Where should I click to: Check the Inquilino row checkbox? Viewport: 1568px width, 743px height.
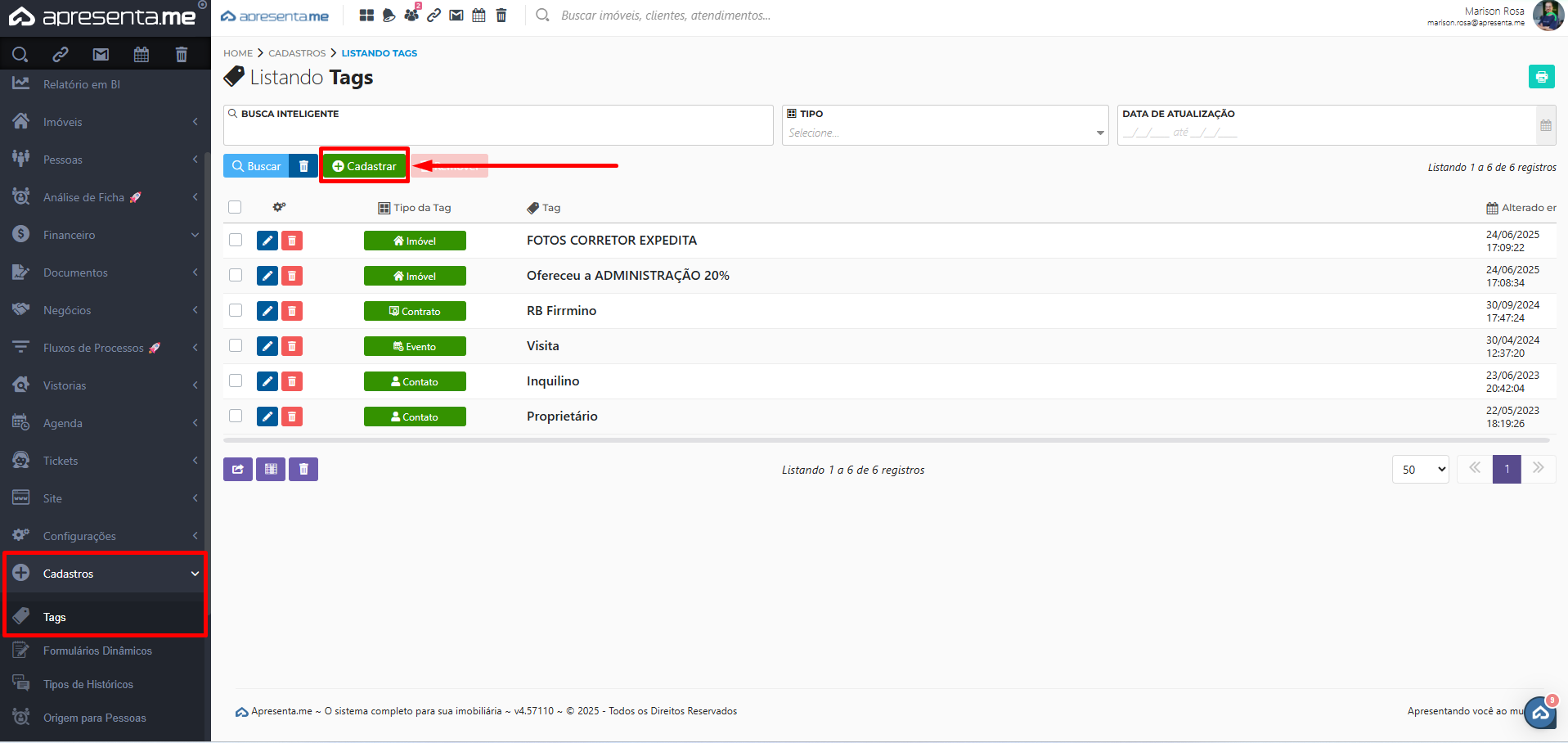(236, 381)
